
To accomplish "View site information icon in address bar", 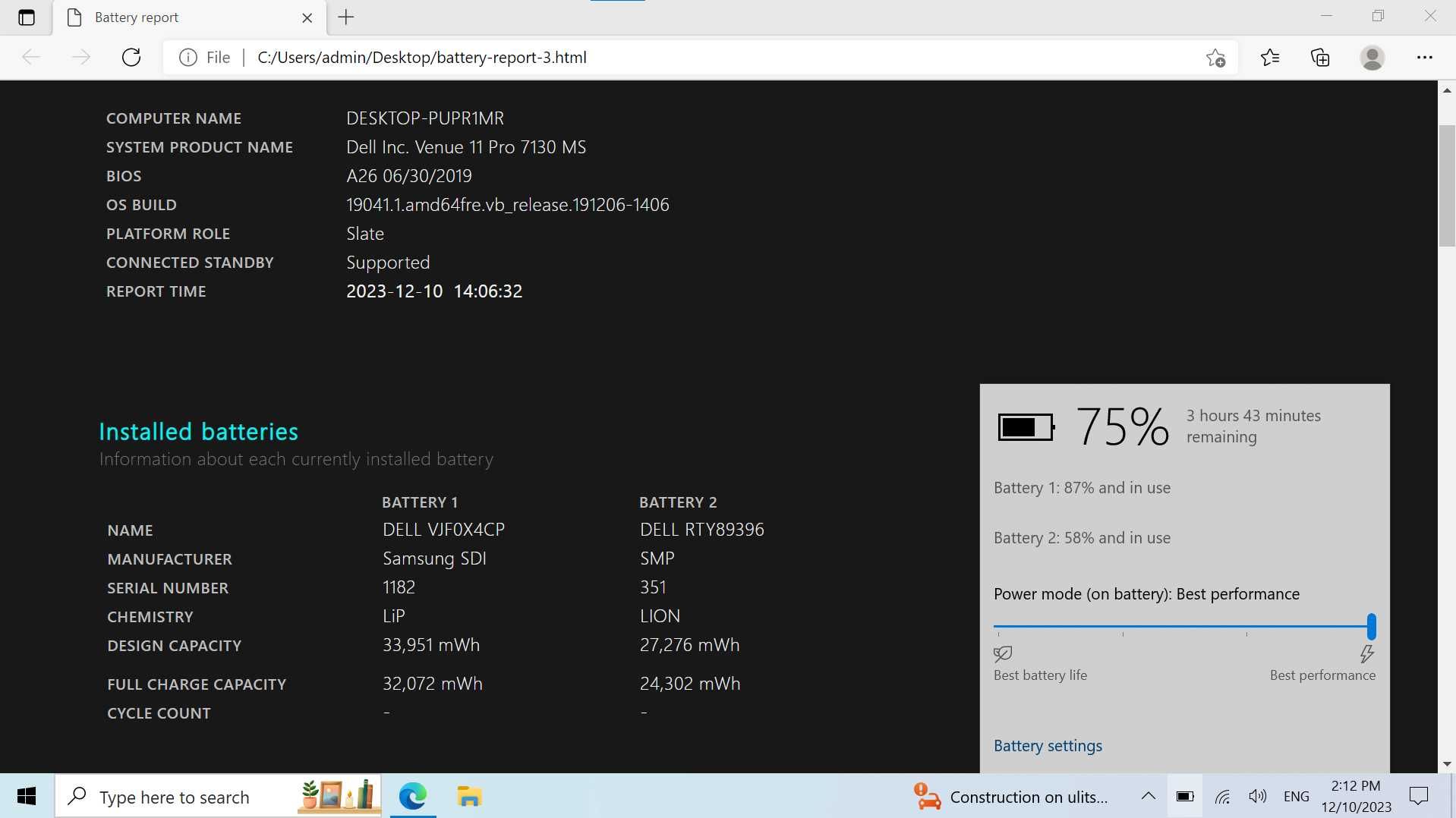I will point(188,58).
